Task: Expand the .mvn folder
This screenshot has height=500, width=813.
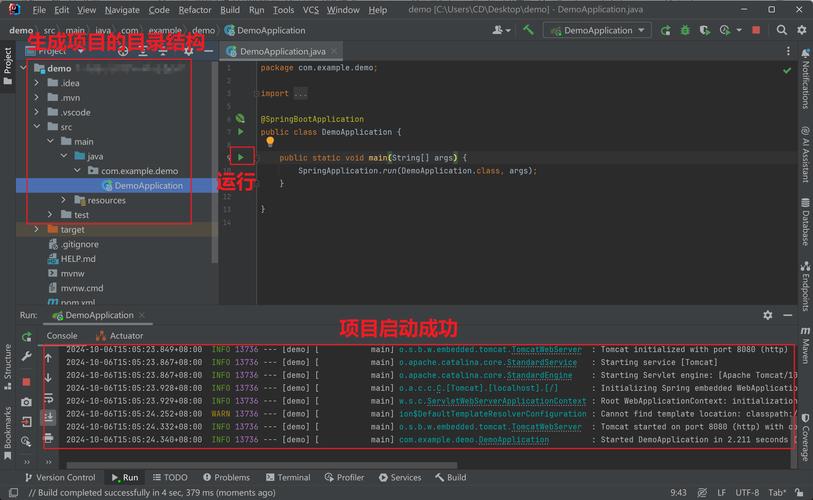Action: coord(36,97)
